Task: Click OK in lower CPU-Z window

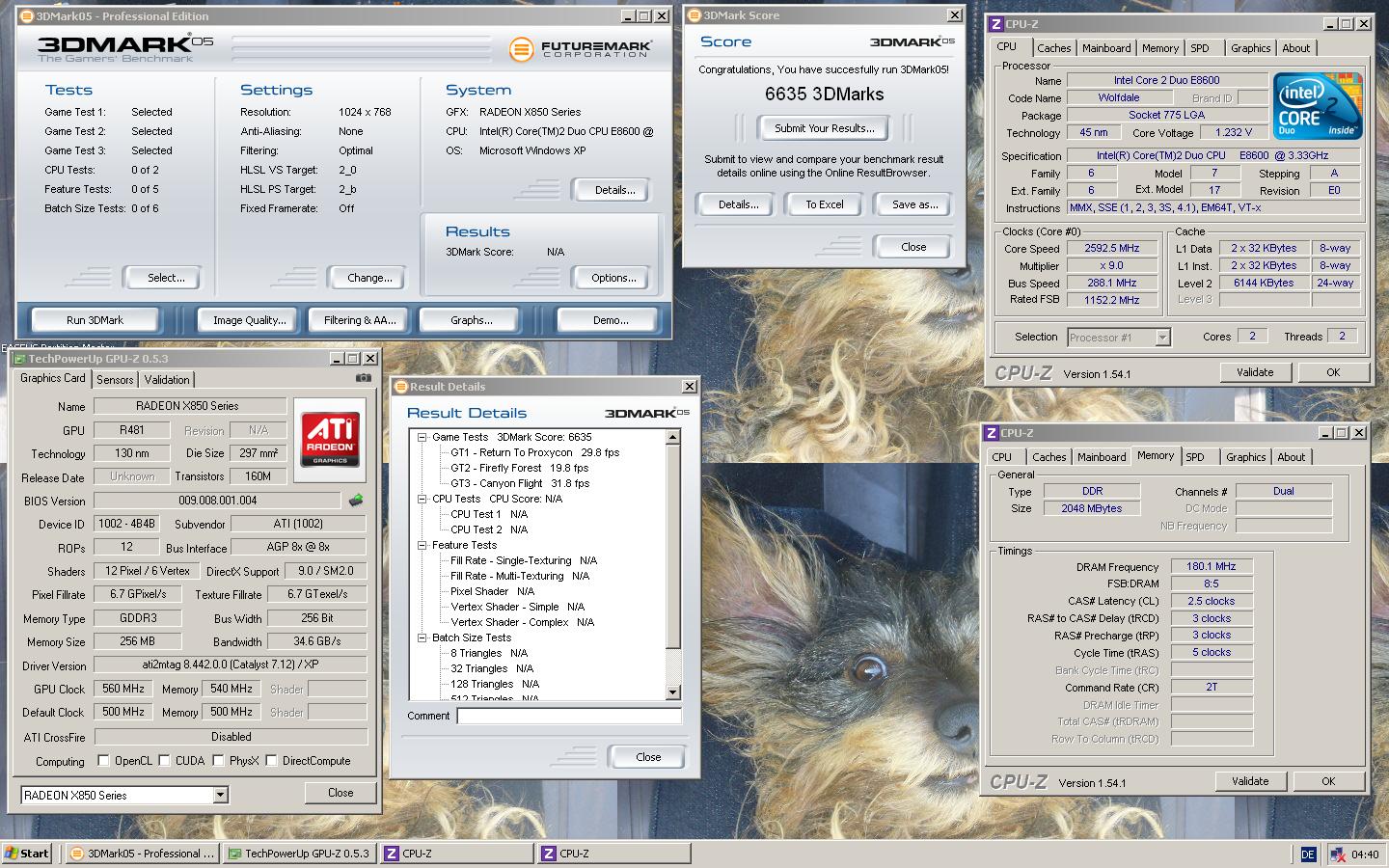Action: [1328, 781]
